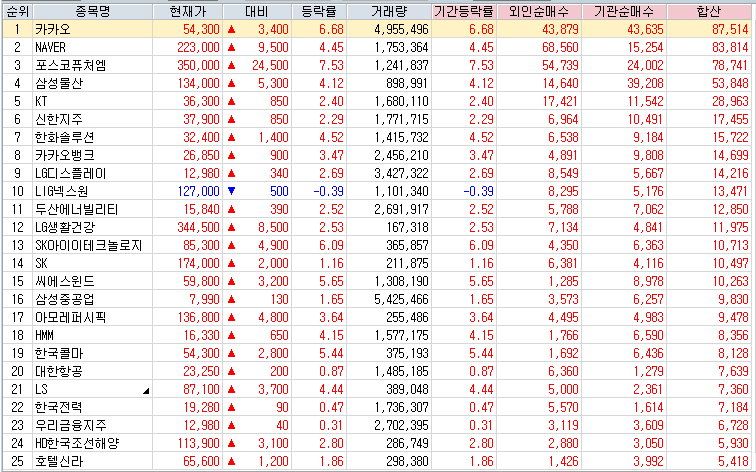This screenshot has height=472, width=756.
Task: Select stock name HMM
Action: [x=44, y=335]
